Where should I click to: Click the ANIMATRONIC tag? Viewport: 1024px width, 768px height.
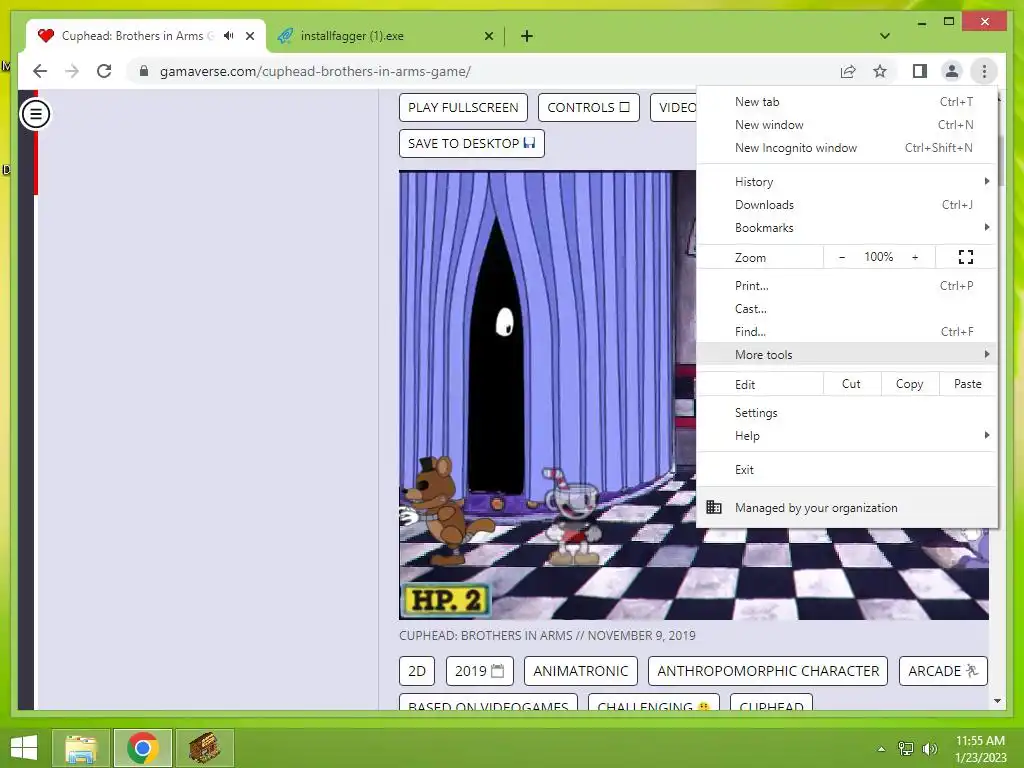point(581,671)
